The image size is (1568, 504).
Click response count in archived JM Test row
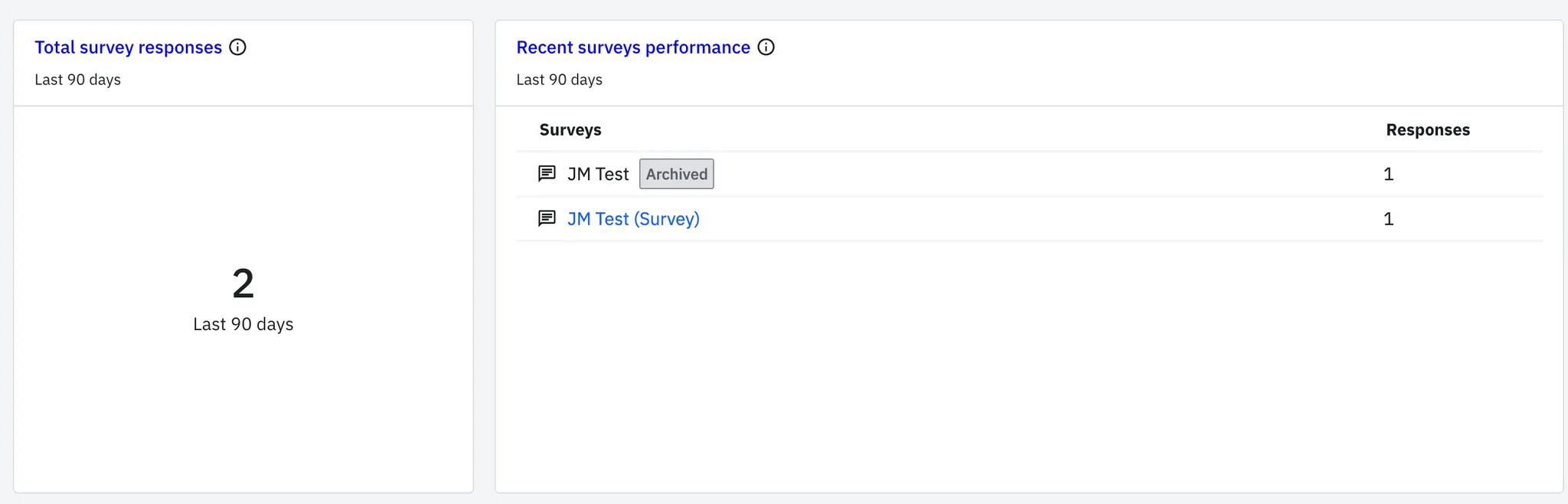pyautogui.click(x=1388, y=175)
